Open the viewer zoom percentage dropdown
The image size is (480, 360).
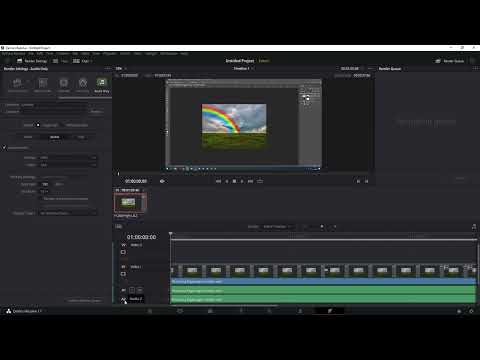click(x=120, y=68)
